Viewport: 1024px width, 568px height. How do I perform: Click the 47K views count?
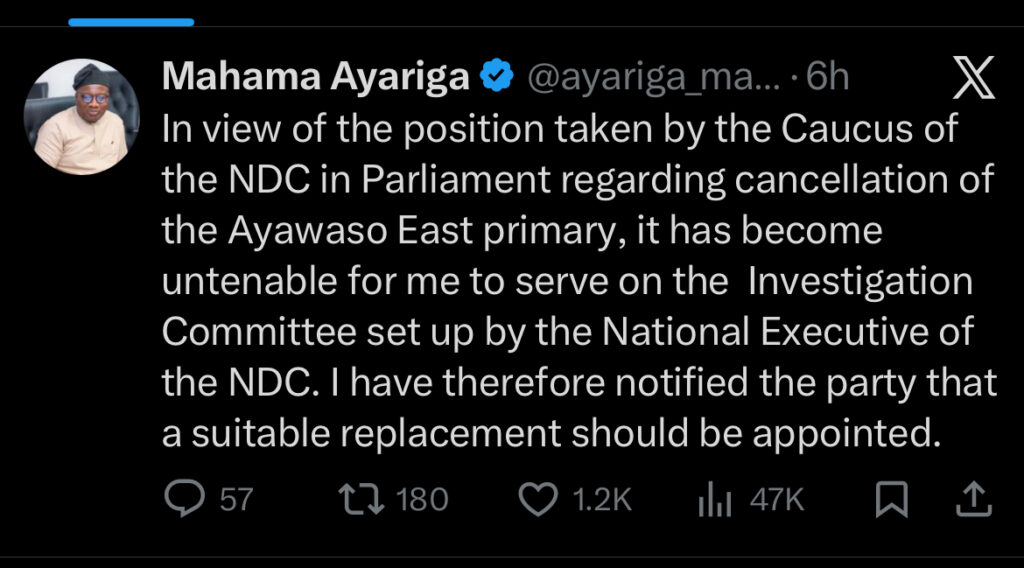777,500
